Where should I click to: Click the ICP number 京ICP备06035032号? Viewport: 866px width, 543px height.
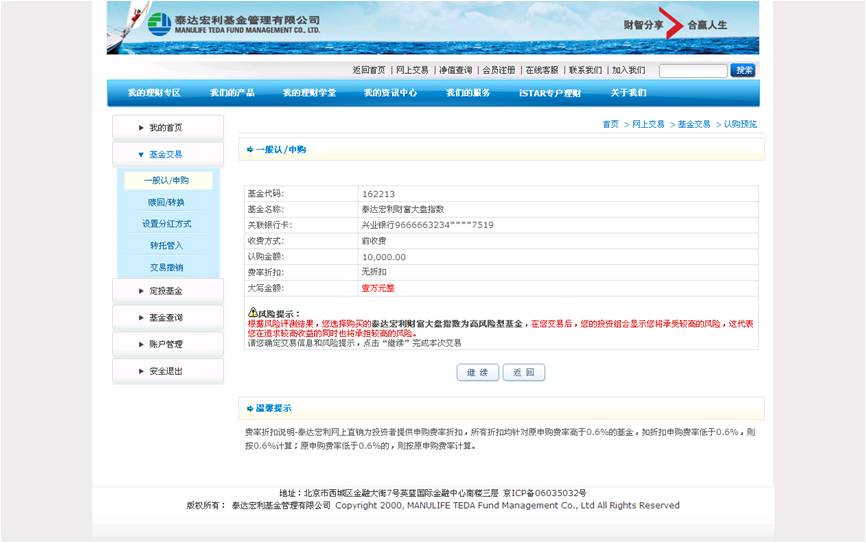[x=545, y=493]
